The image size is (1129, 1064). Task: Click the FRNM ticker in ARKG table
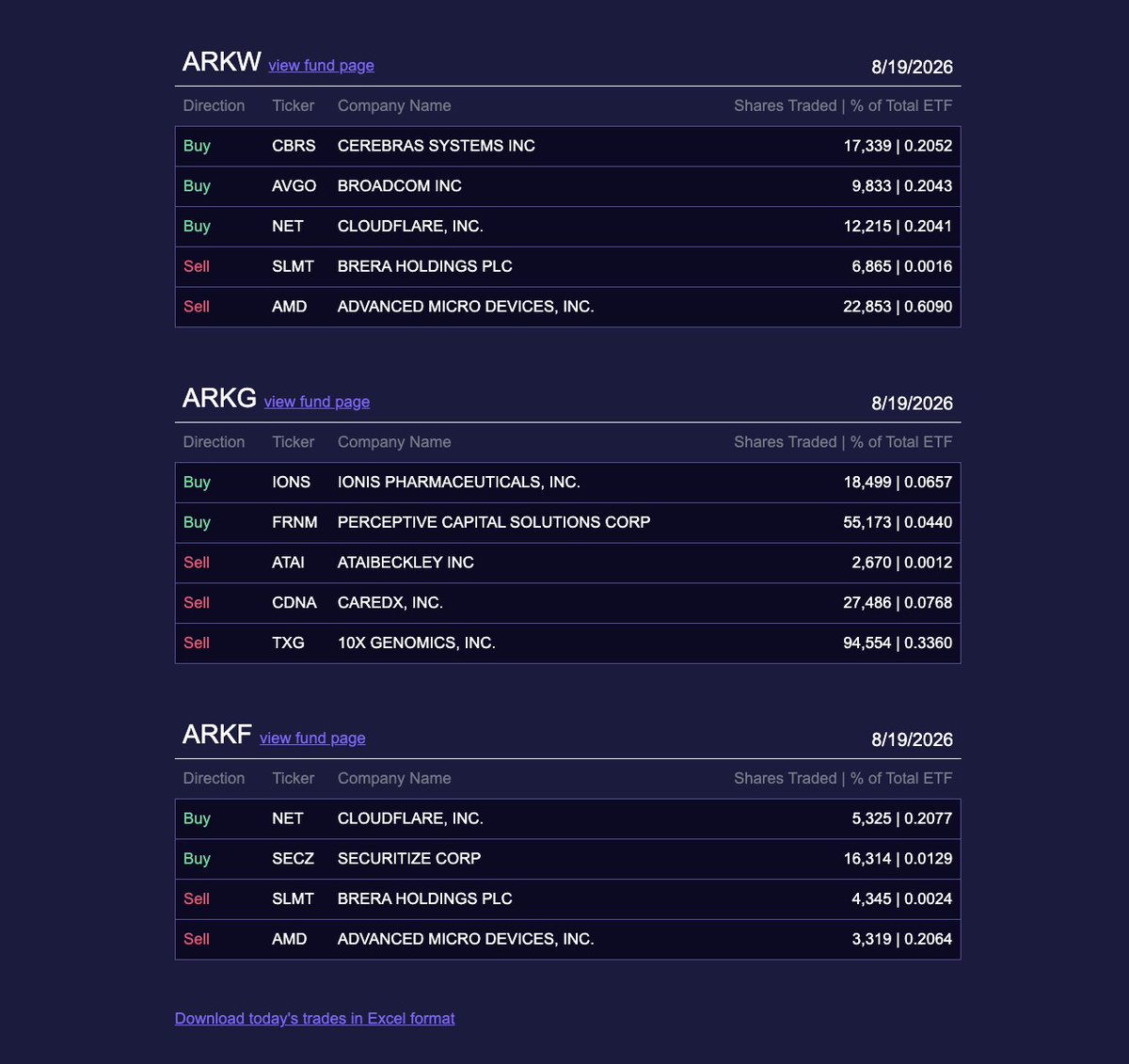click(294, 522)
